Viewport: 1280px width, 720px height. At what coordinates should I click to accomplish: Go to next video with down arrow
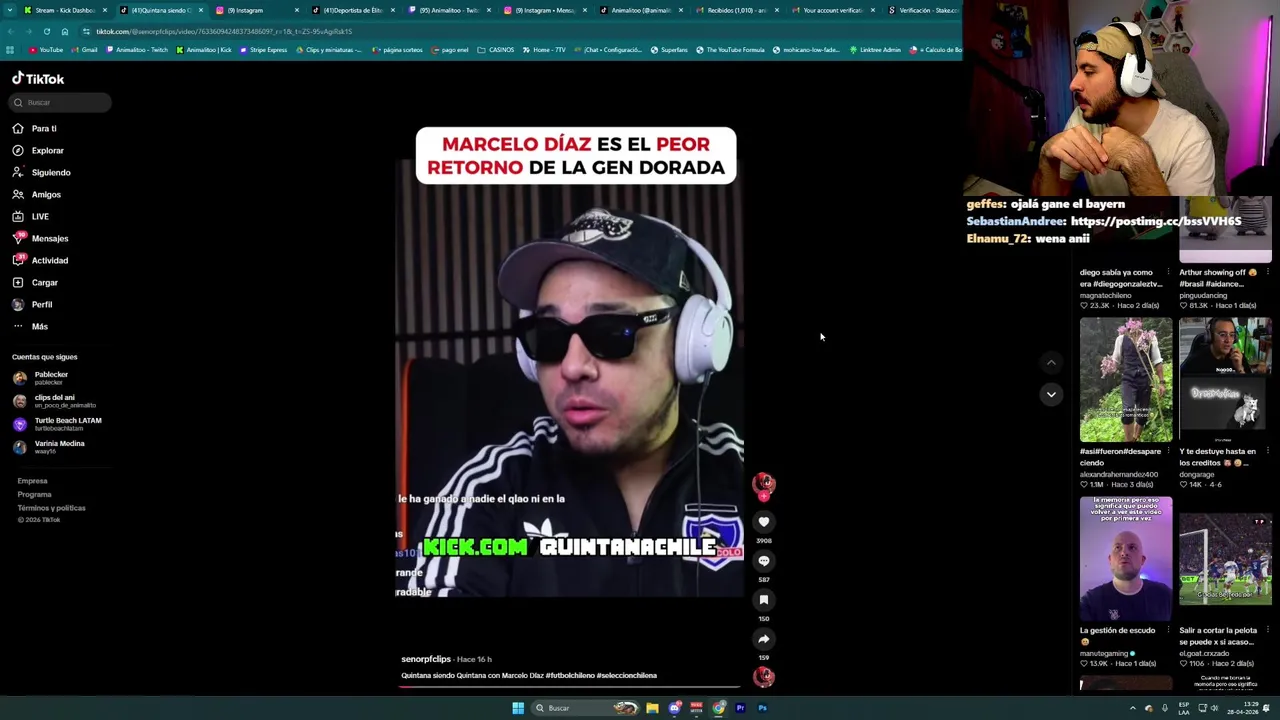[x=1051, y=394]
